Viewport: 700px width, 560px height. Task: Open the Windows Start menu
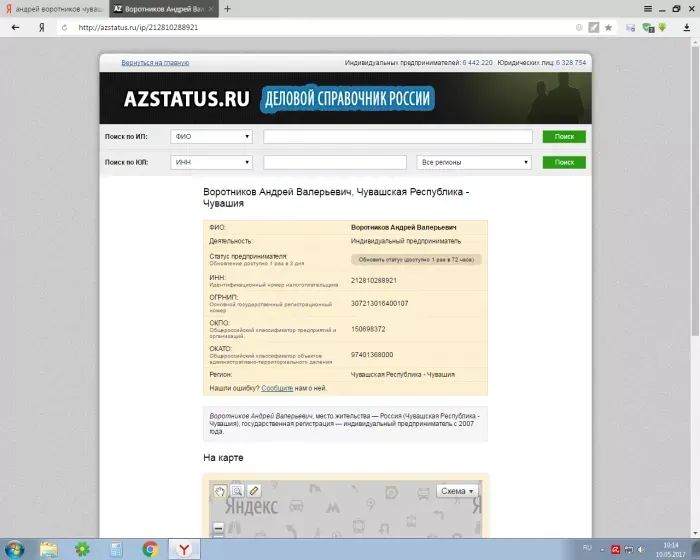[13, 549]
